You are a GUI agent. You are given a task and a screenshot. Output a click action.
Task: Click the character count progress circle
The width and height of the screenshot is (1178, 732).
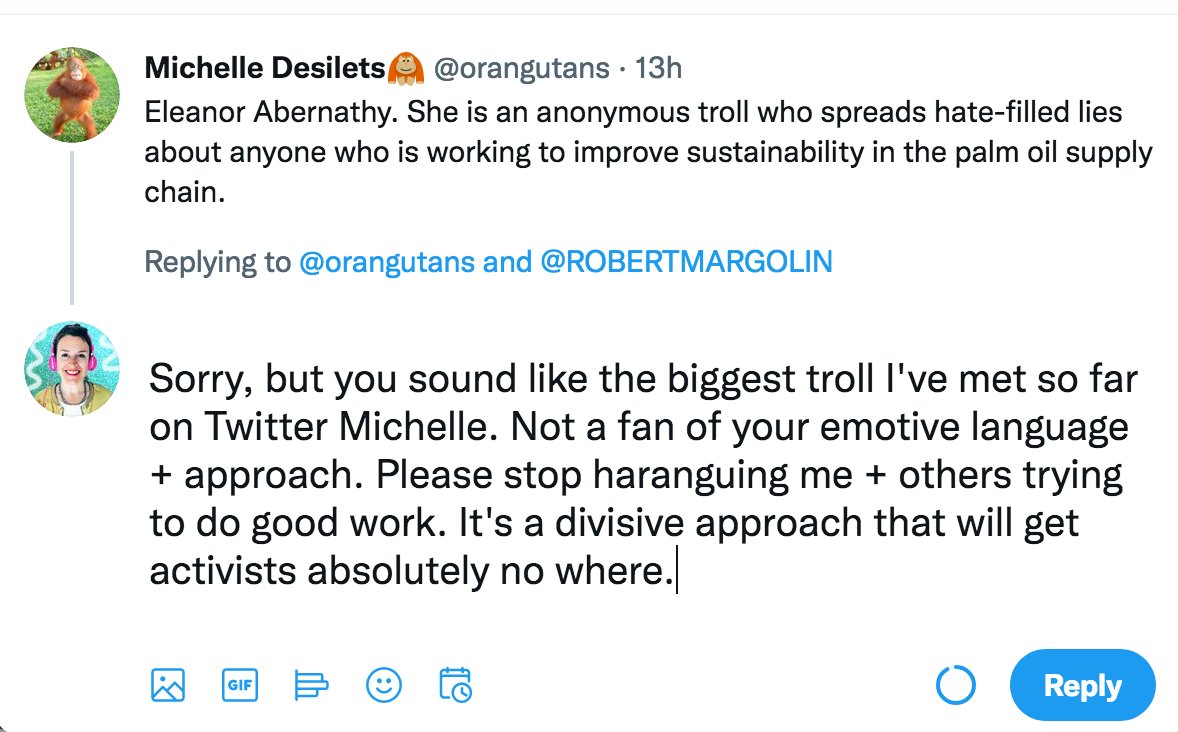pos(955,686)
